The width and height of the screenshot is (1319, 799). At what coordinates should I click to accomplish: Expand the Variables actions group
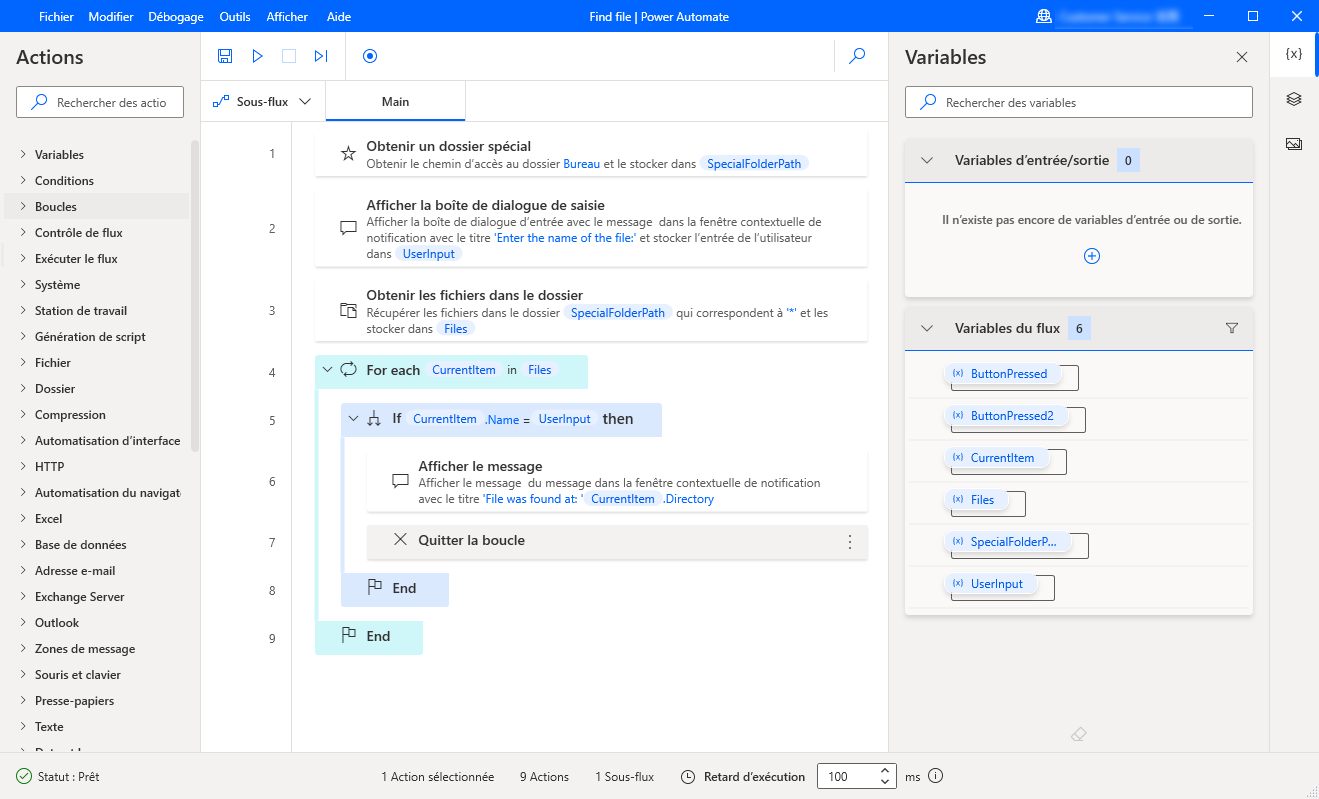click(x=23, y=155)
